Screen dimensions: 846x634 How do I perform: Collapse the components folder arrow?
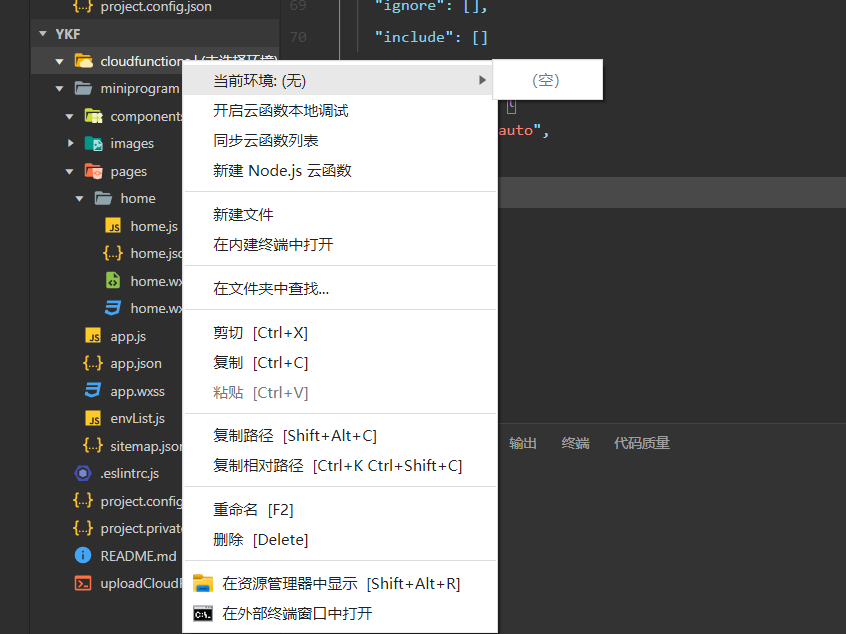coord(69,117)
